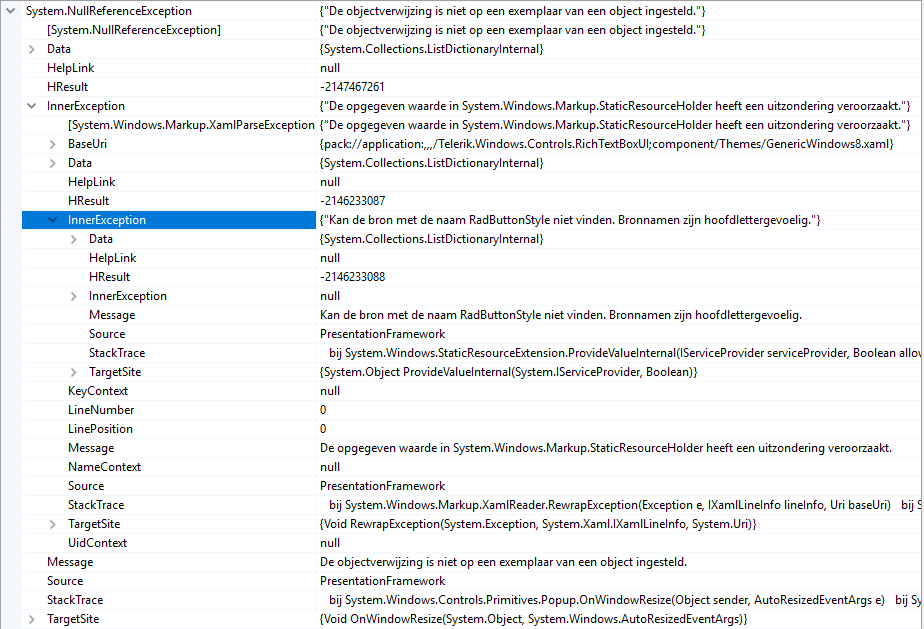Click the KeyContext null value

[x=330, y=391]
